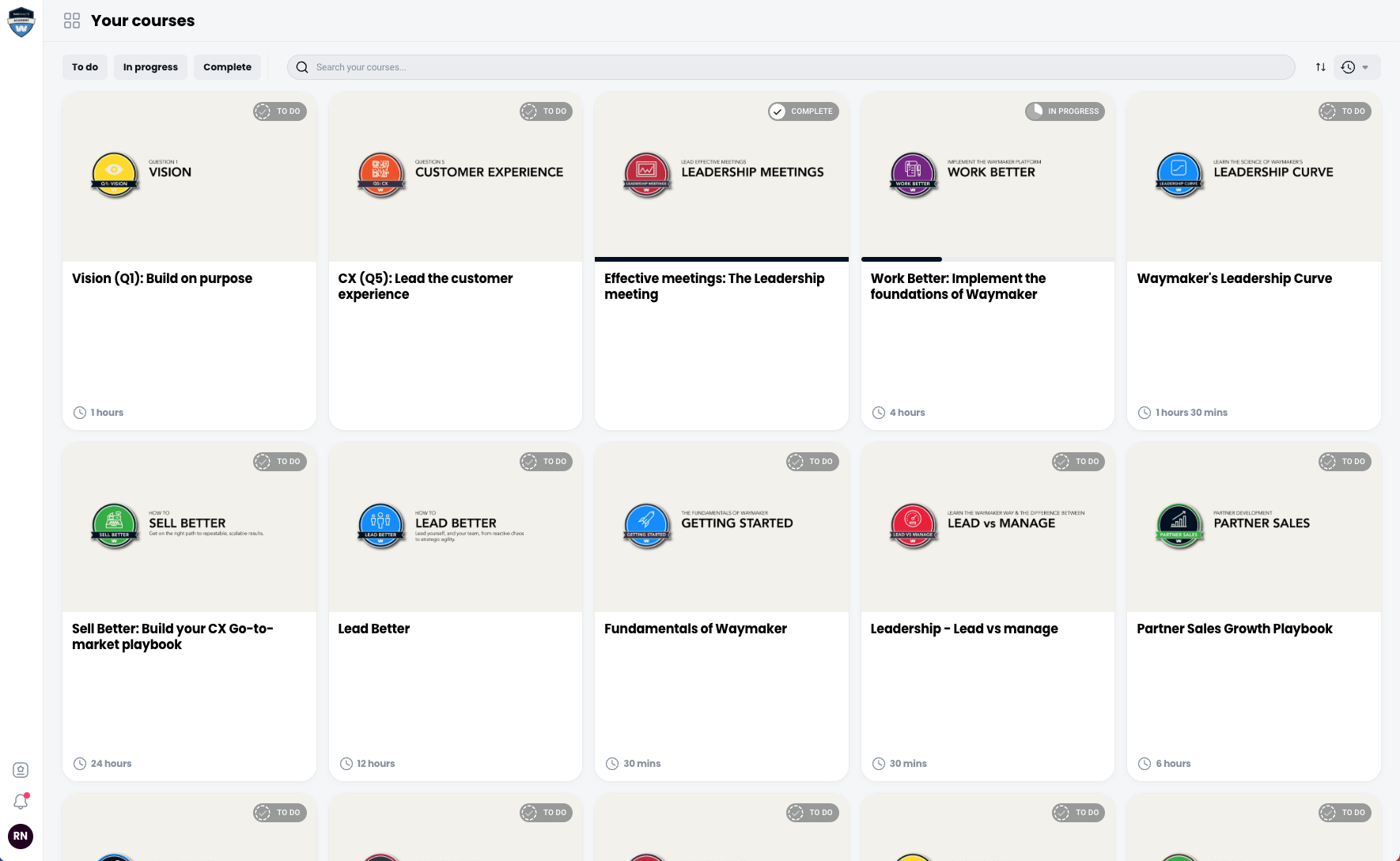Click TO DO badge on Vision card
The image size is (1400, 861).
tap(280, 111)
